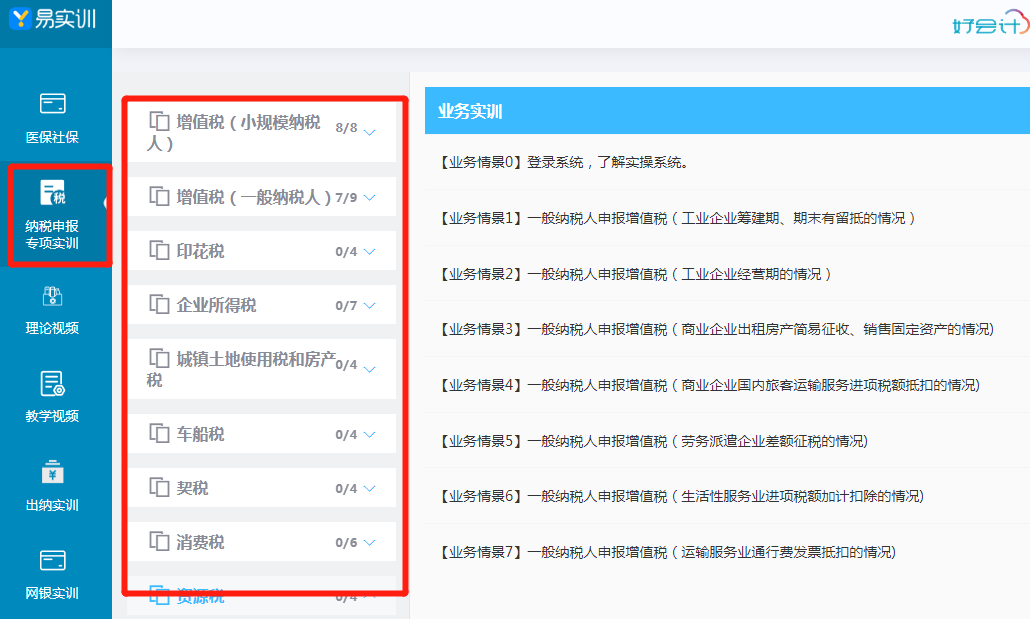This screenshot has height=619, width=1030.
Task: Click copy icon beside 企业所得税
Action: point(159,304)
